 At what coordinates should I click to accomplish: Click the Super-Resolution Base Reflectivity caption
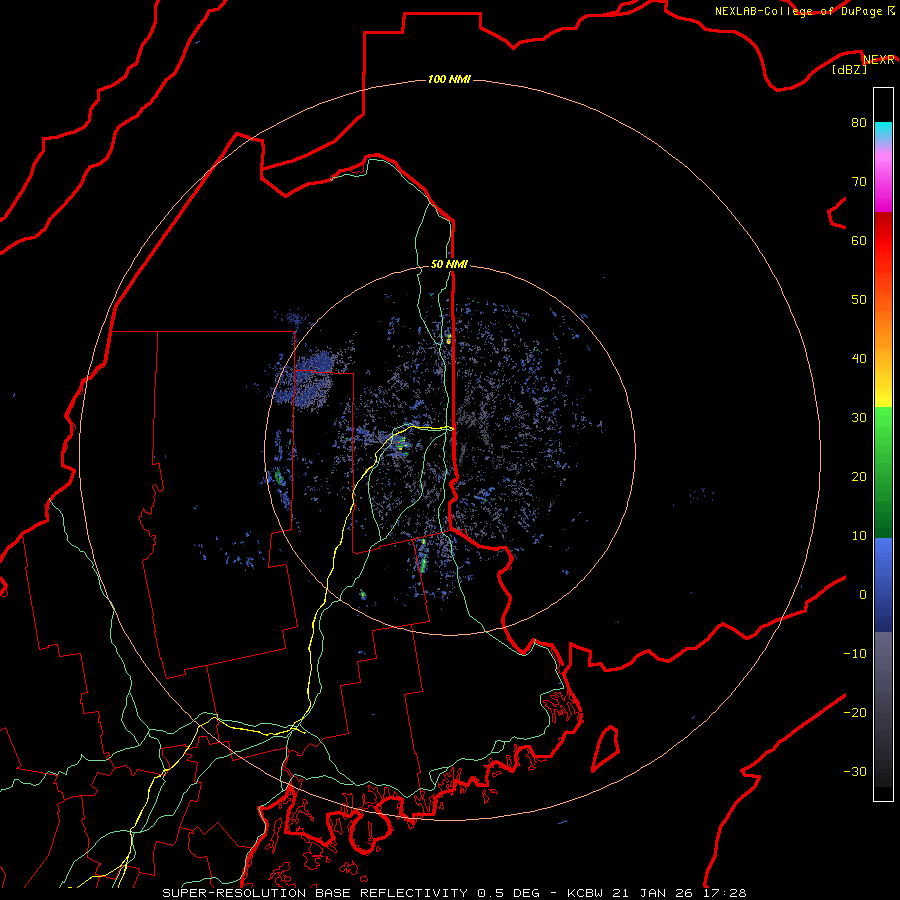tap(455, 893)
